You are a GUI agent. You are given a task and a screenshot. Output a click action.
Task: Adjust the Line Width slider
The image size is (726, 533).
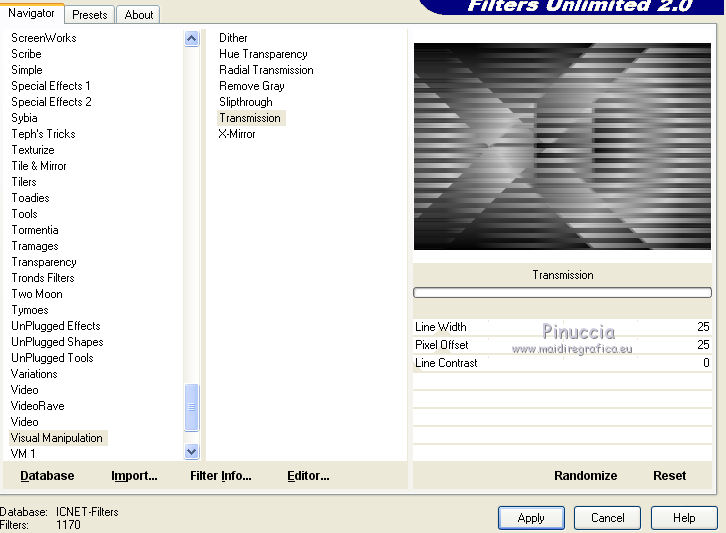pos(562,327)
